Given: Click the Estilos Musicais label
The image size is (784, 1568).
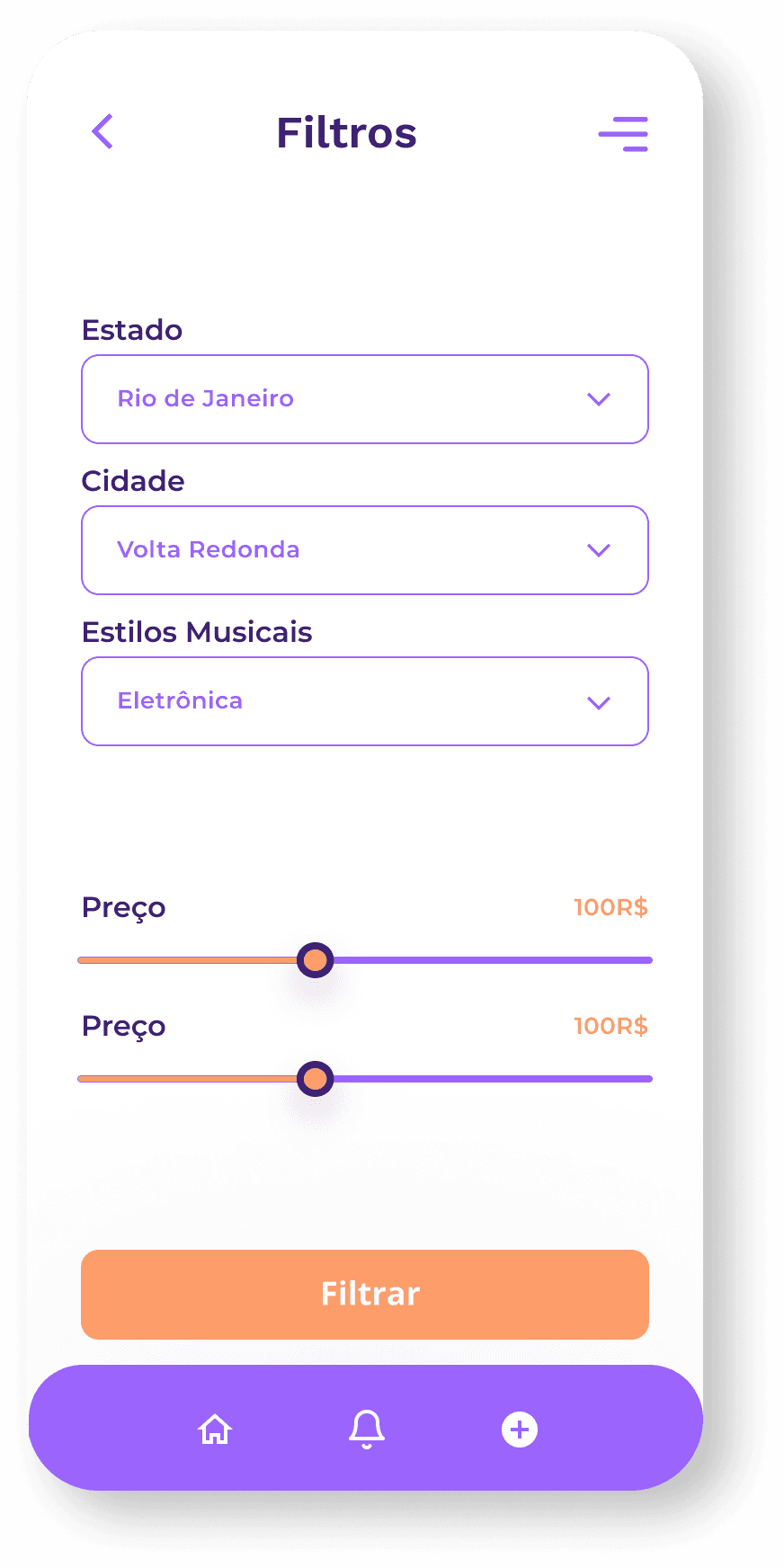Looking at the screenshot, I should (197, 632).
